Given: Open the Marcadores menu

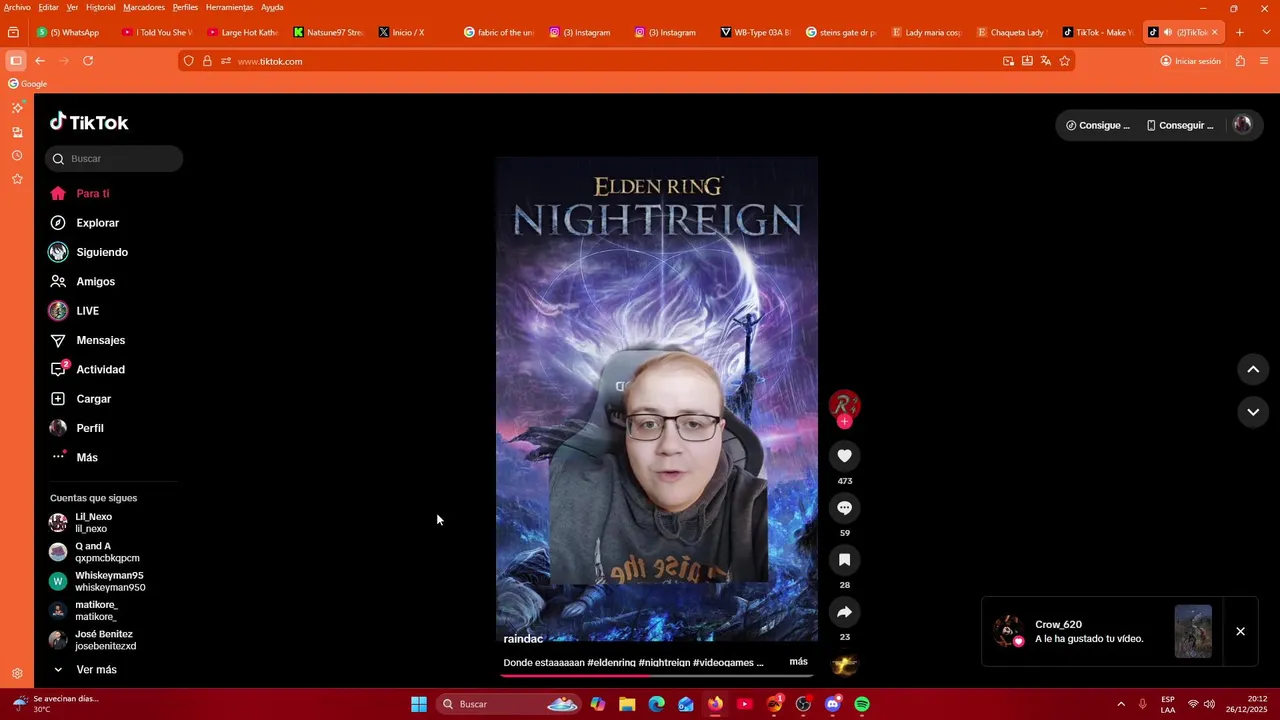Looking at the screenshot, I should [x=144, y=7].
